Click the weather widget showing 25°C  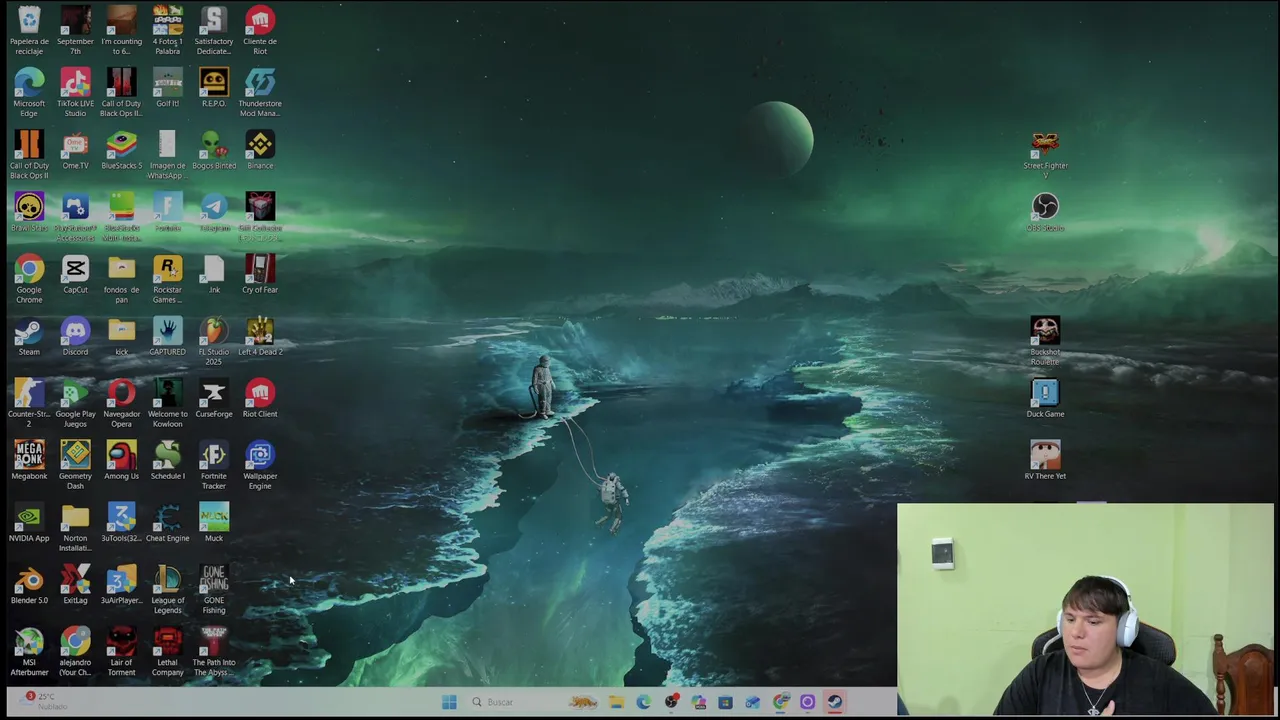coord(45,701)
